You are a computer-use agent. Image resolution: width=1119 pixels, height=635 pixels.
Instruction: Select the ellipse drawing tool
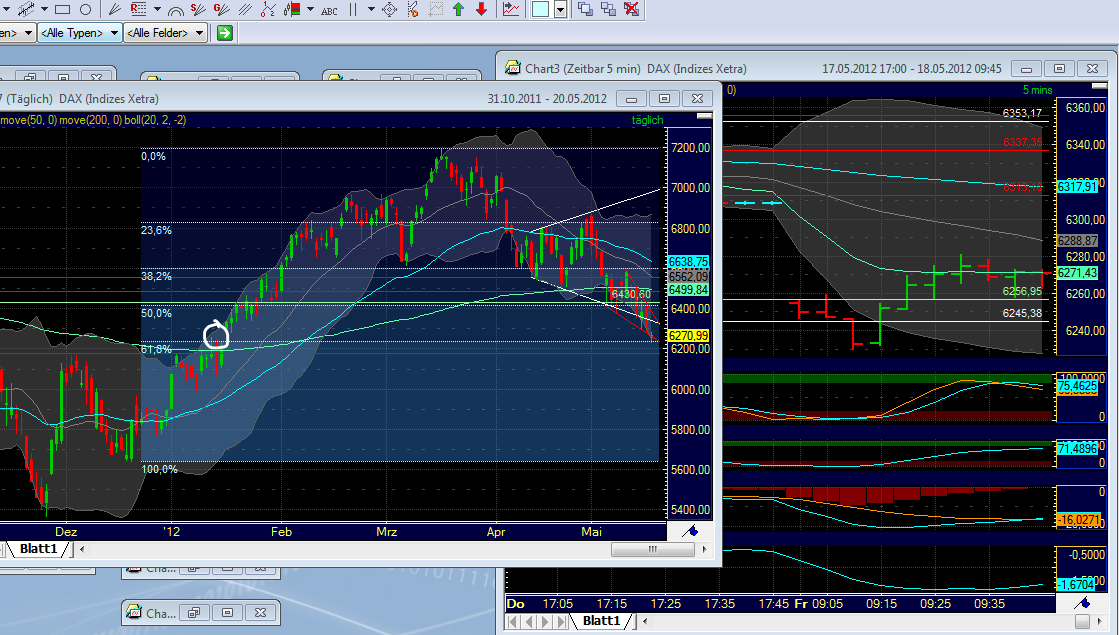coord(85,10)
